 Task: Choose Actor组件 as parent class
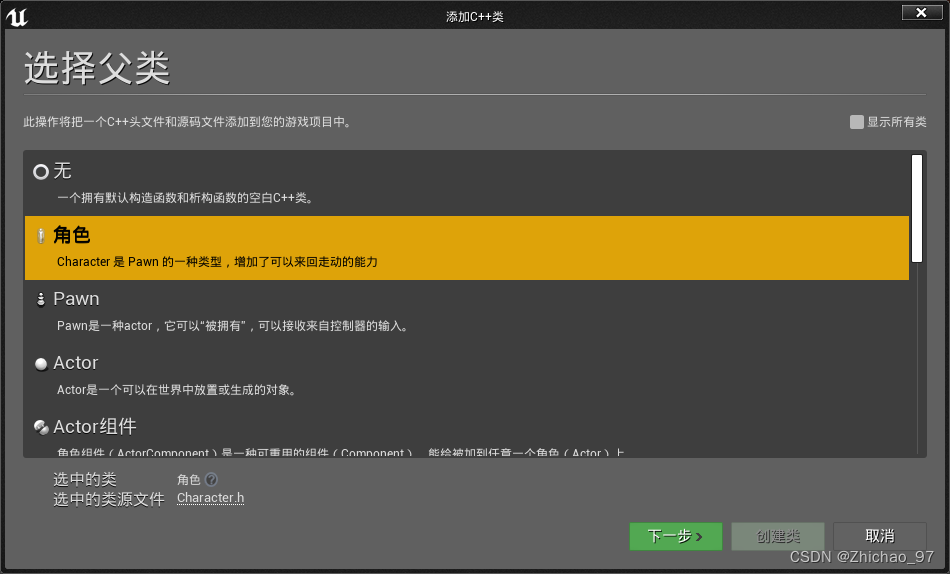467,432
